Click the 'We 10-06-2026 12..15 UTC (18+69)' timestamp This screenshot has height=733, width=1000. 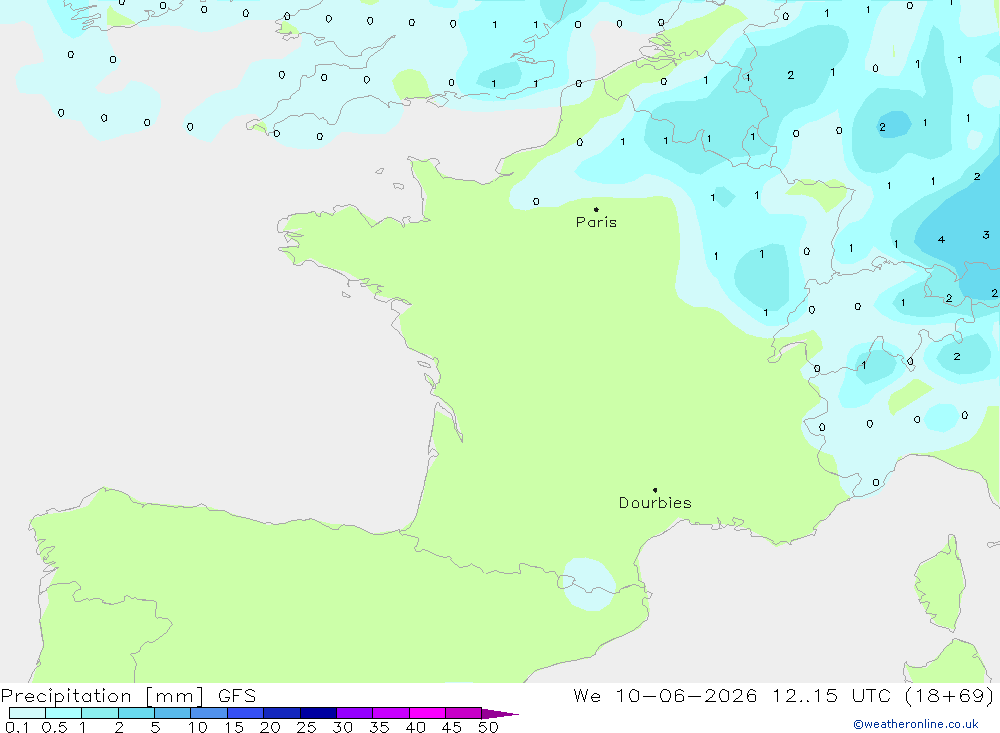pyautogui.click(x=783, y=695)
